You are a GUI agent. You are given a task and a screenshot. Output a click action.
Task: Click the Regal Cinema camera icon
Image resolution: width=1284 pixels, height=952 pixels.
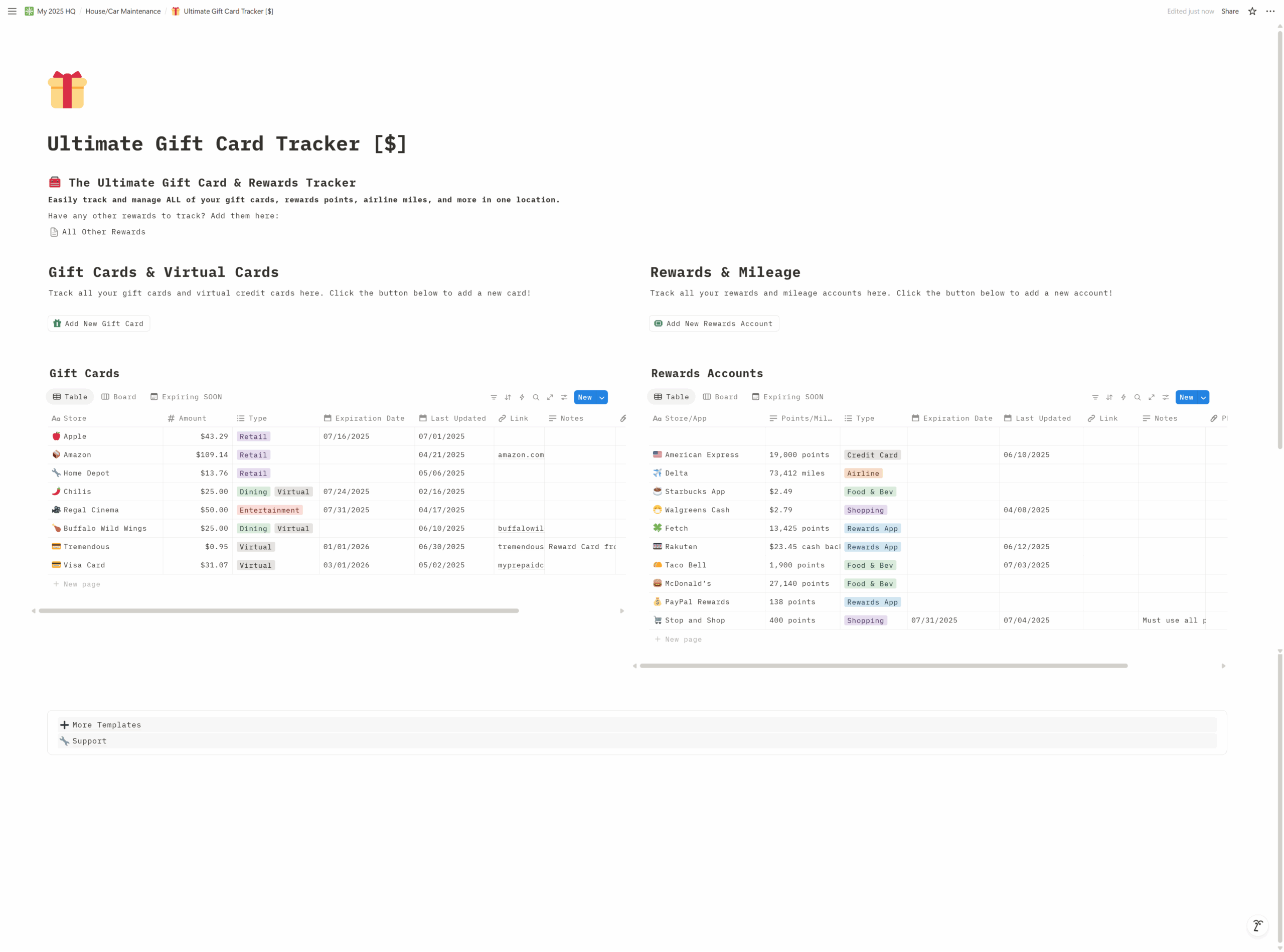point(56,510)
